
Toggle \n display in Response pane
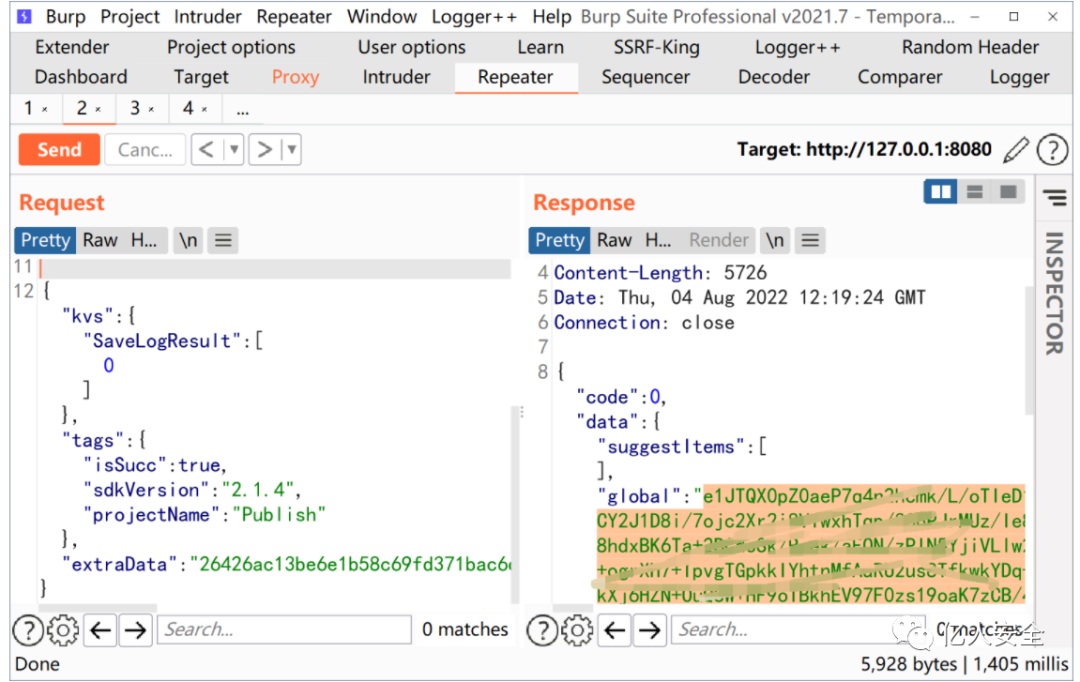click(x=775, y=240)
